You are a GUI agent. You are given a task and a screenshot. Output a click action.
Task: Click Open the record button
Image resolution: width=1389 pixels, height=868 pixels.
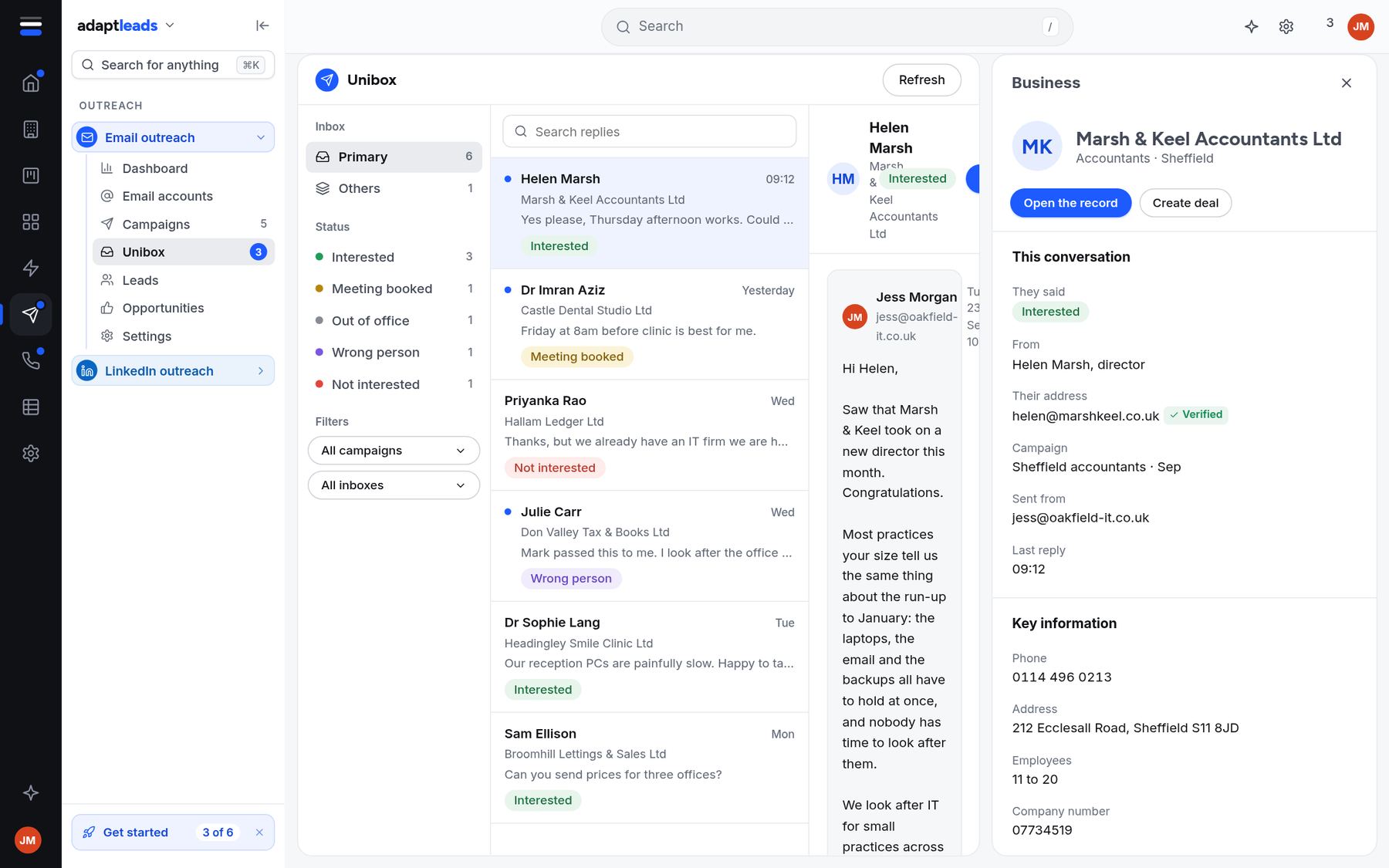point(1070,203)
